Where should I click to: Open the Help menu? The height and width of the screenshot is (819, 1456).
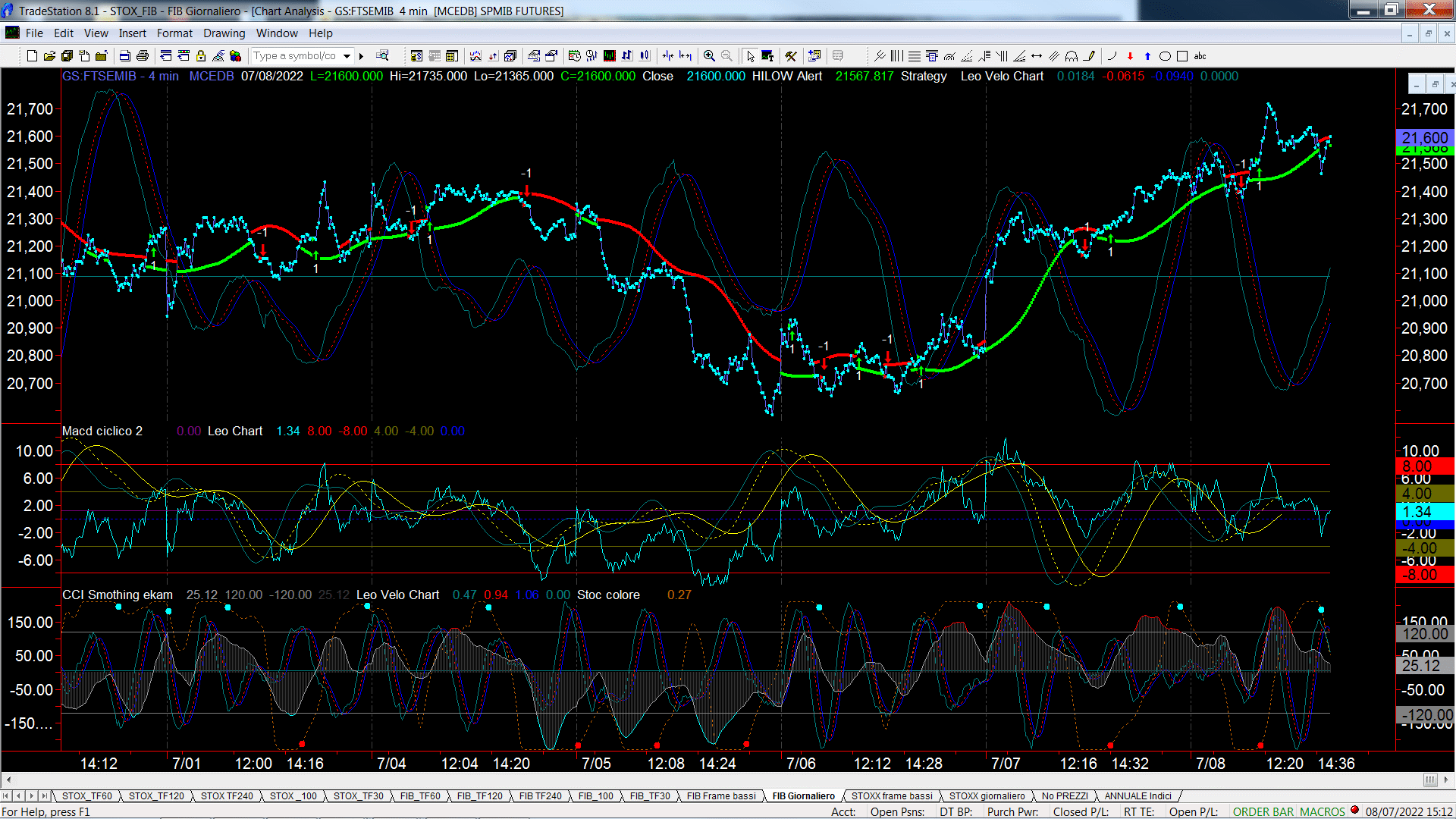pyautogui.click(x=320, y=33)
